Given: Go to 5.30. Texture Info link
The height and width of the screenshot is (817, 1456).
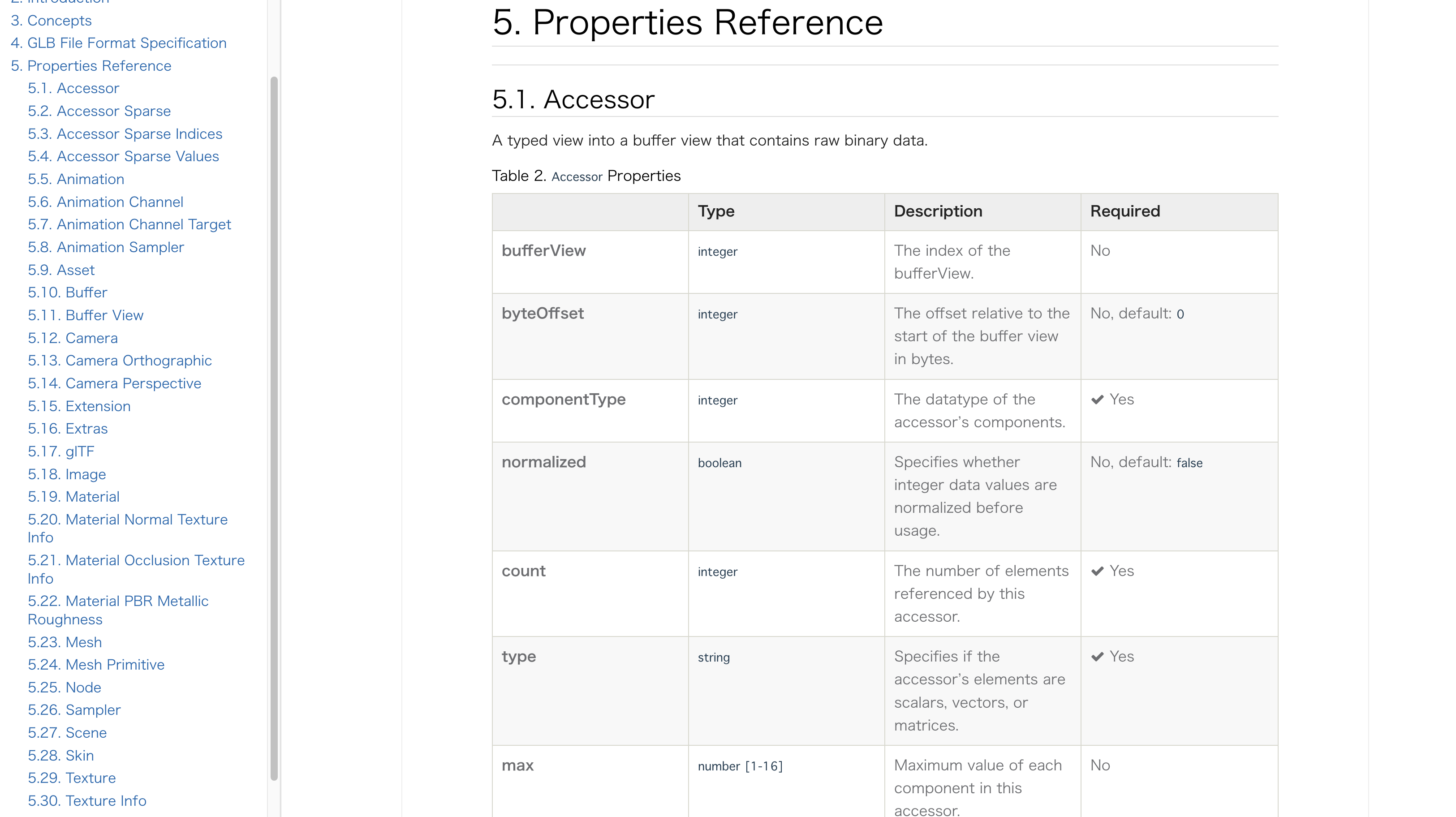Looking at the screenshot, I should click(x=87, y=800).
